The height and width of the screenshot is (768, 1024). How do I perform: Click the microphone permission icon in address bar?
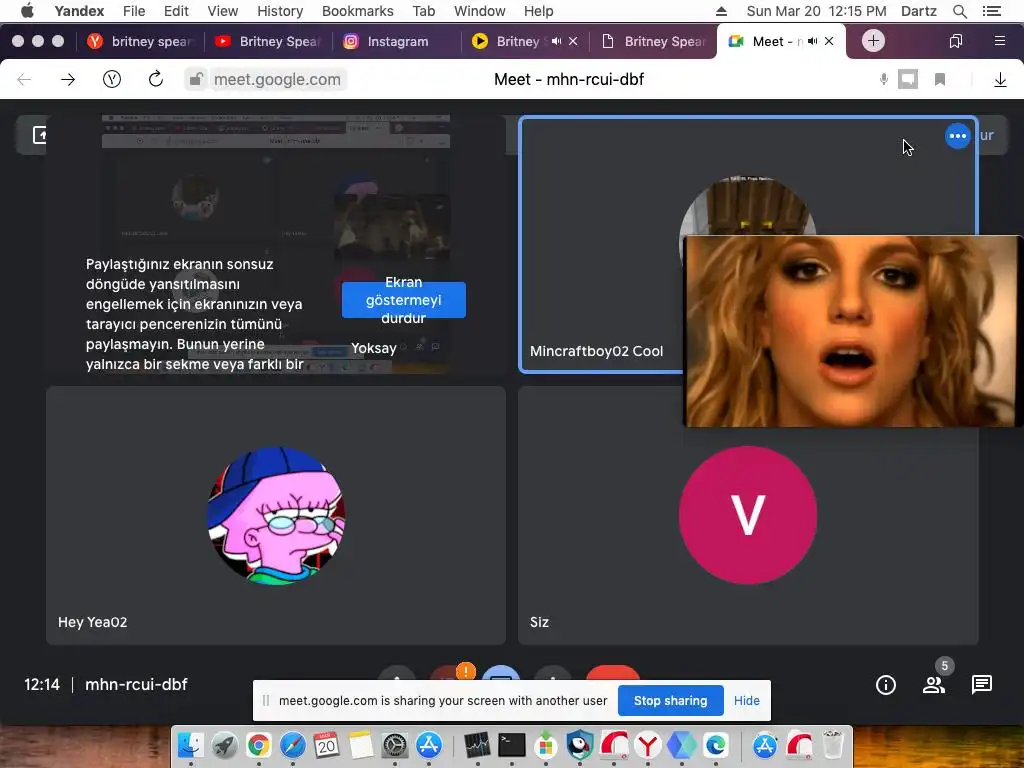(x=884, y=80)
